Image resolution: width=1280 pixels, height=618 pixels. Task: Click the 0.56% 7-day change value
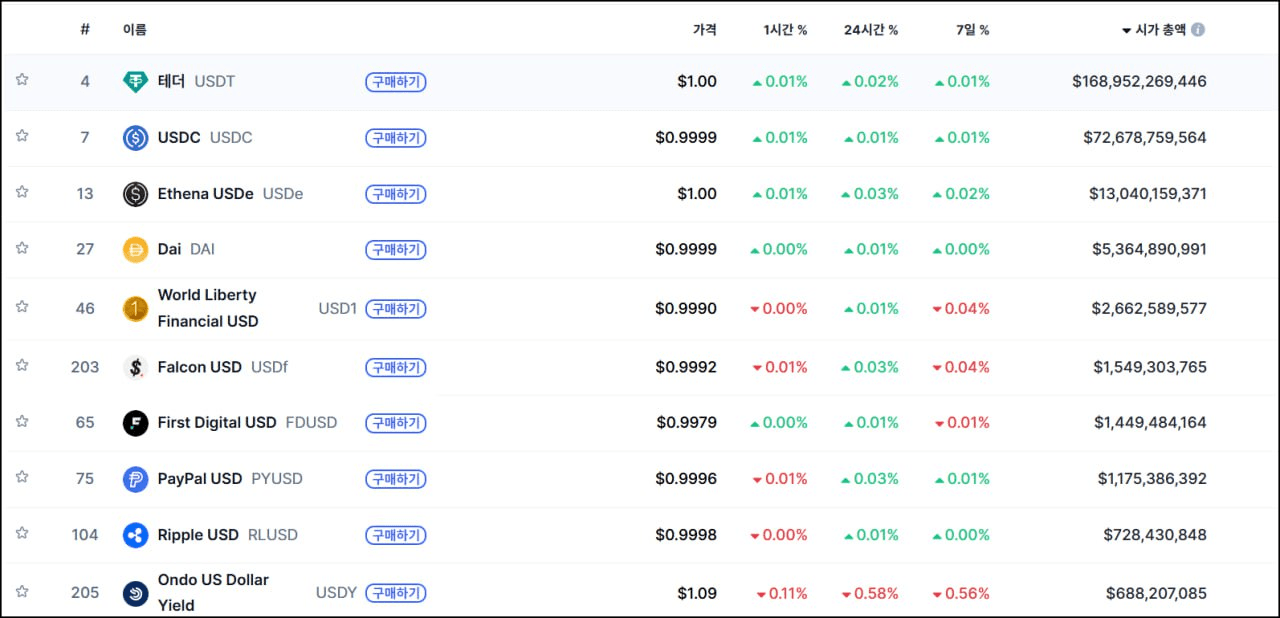click(x=961, y=593)
